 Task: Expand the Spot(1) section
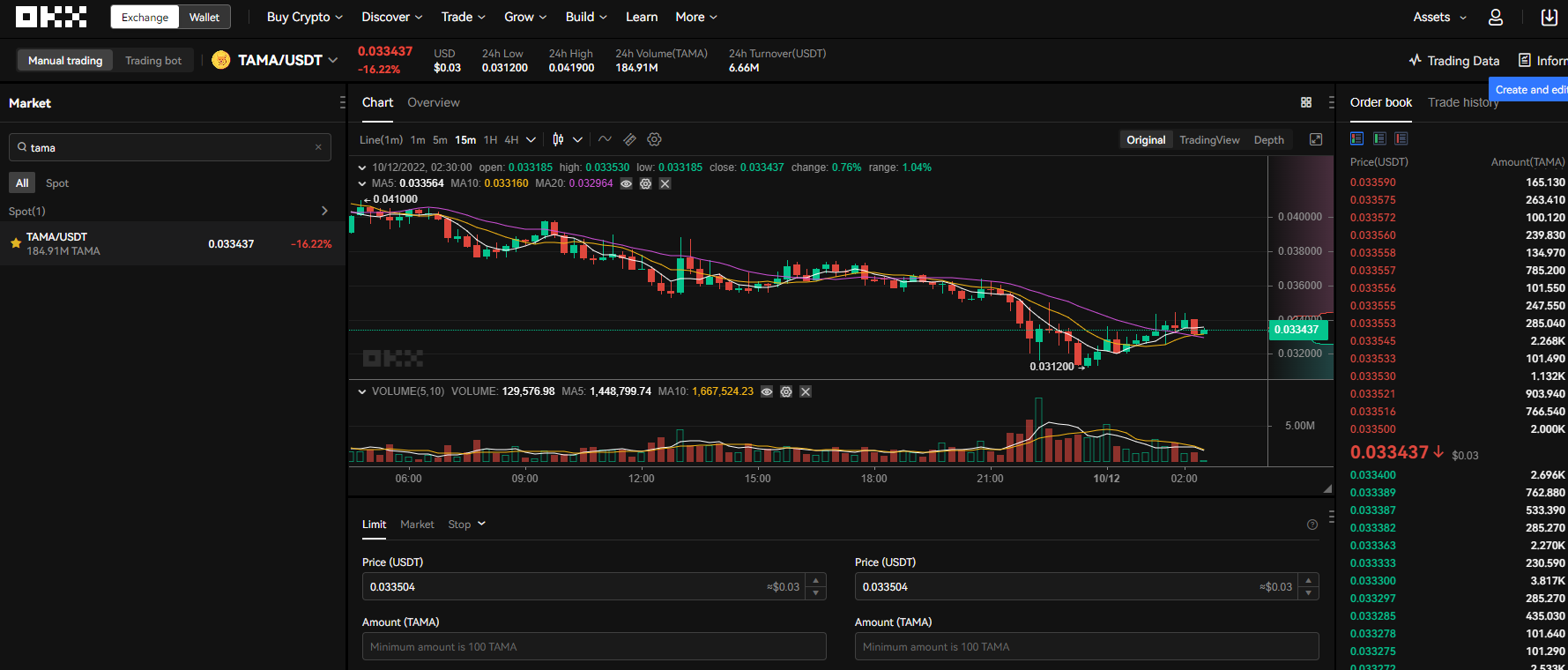(324, 211)
